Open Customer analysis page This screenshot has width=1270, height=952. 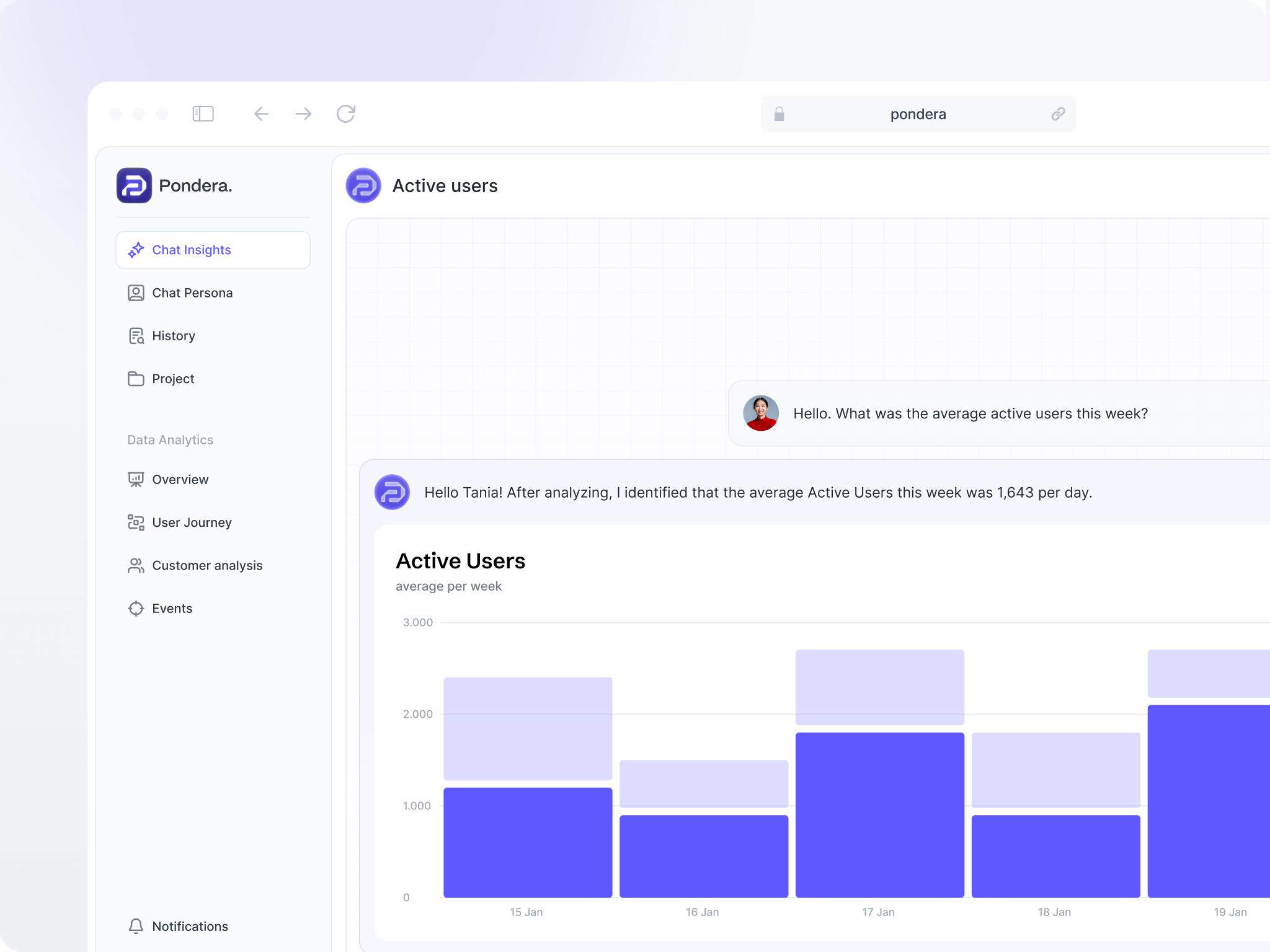click(213, 565)
